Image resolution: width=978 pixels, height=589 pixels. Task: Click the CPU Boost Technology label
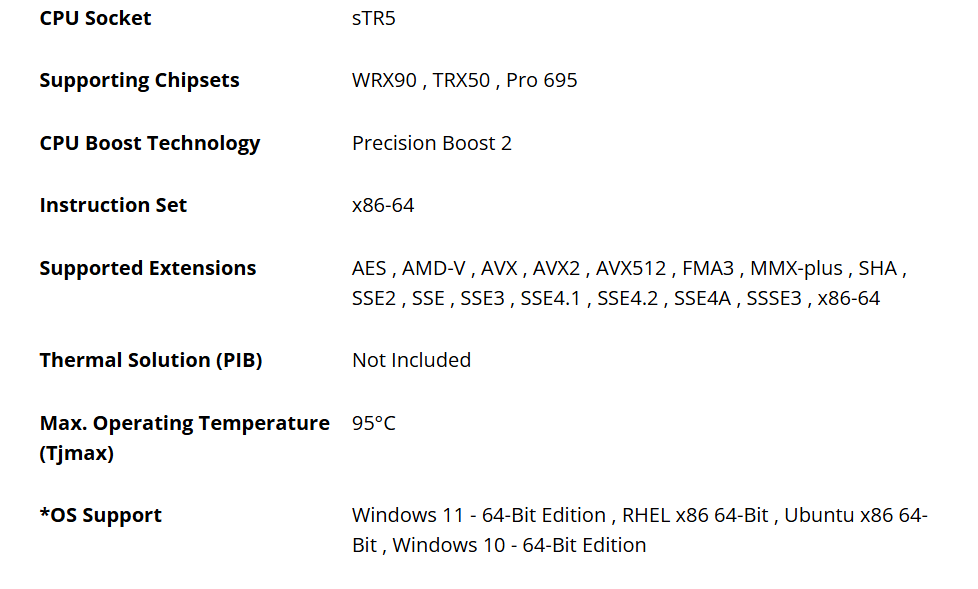coord(149,143)
